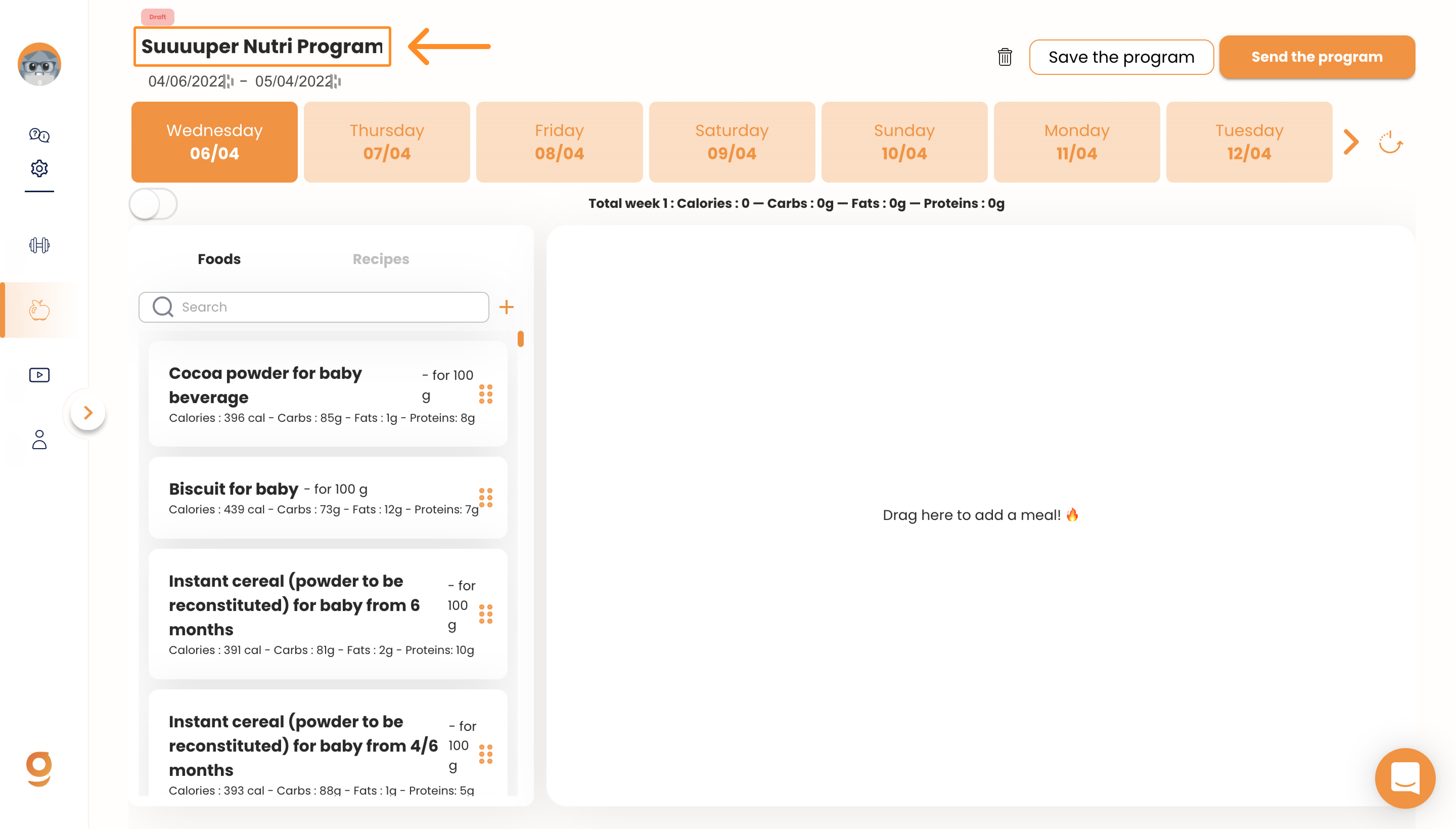This screenshot has height=829, width=1456.
Task: Click Save the program button
Action: point(1121,57)
